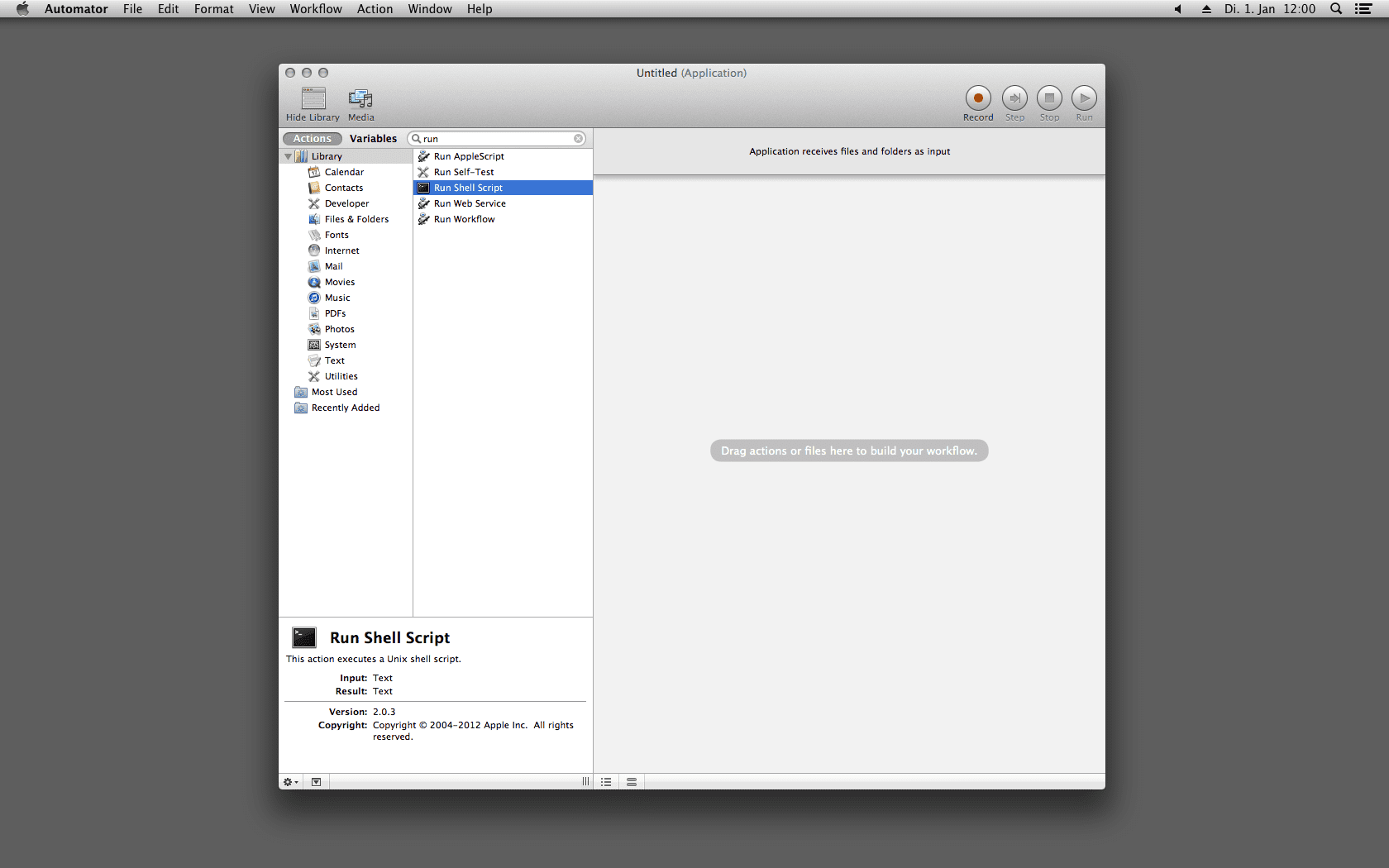1389x868 pixels.
Task: Open the Format menu
Action: point(213,9)
